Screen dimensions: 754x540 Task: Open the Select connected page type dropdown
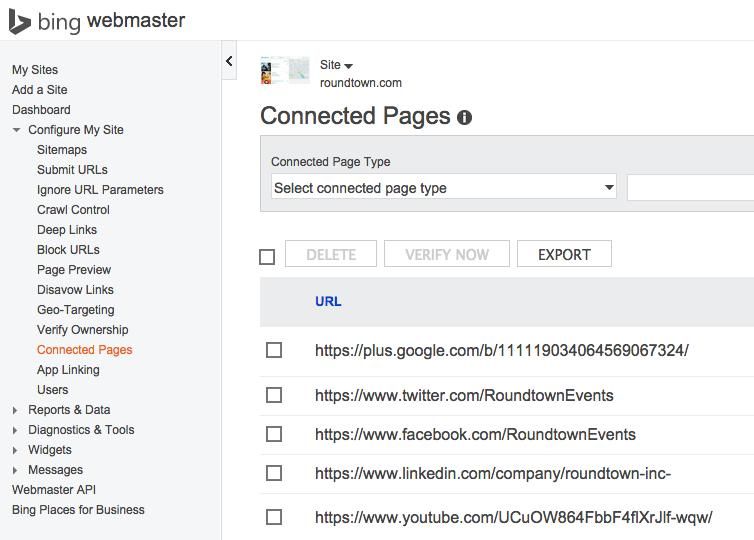[x=443, y=188]
